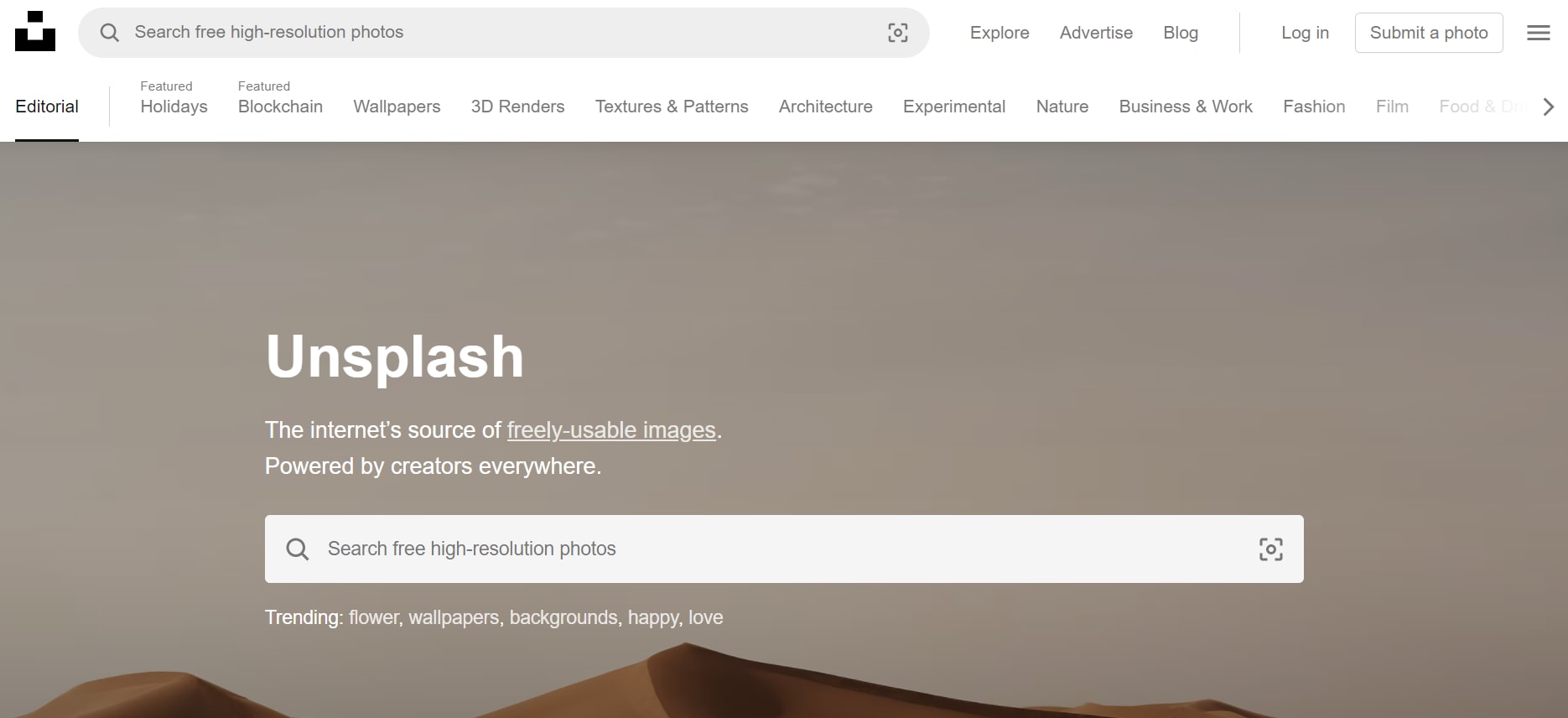Open Architecture topic
Viewport: 1568px width, 718px height.
click(x=825, y=107)
